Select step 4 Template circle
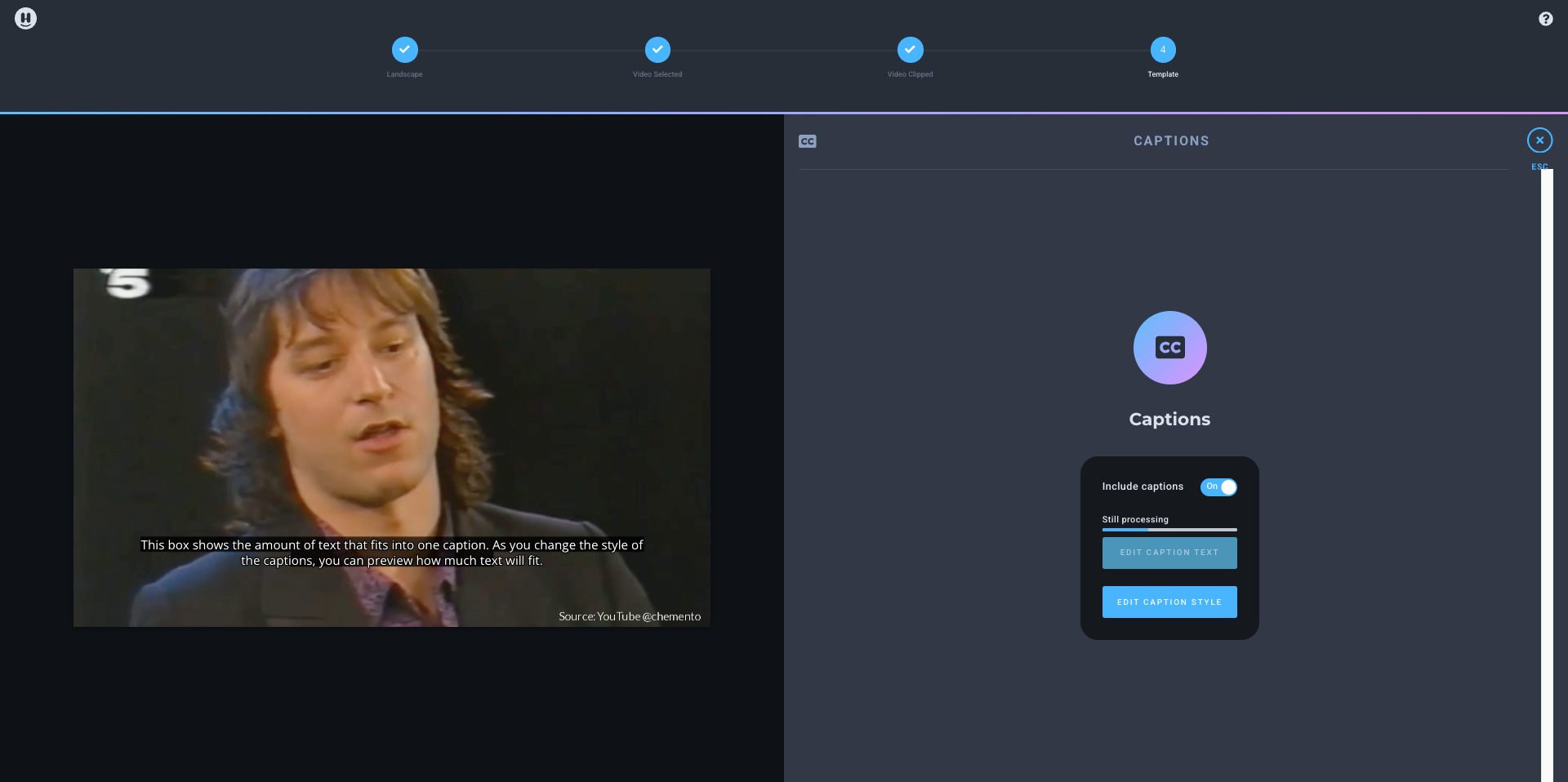The image size is (1568, 782). tap(1163, 50)
